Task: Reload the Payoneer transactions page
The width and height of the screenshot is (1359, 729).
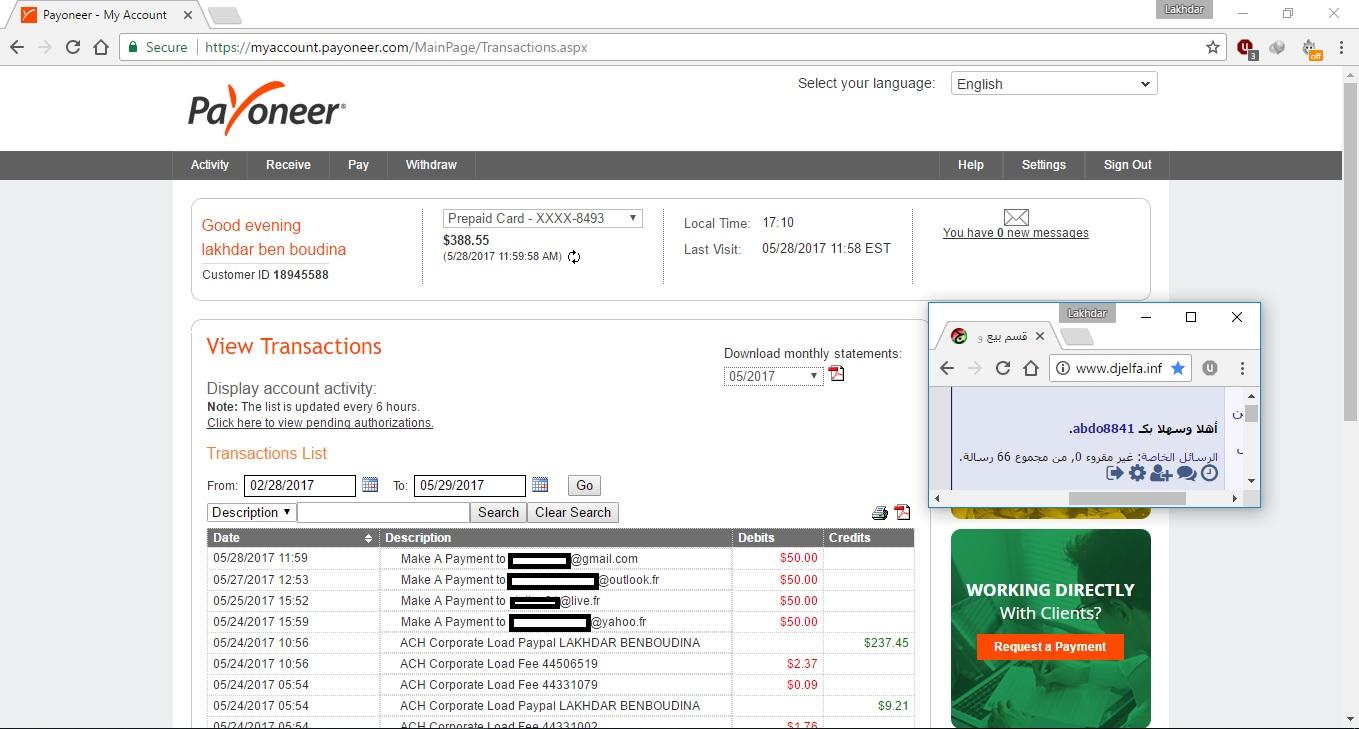Action: tap(73, 47)
